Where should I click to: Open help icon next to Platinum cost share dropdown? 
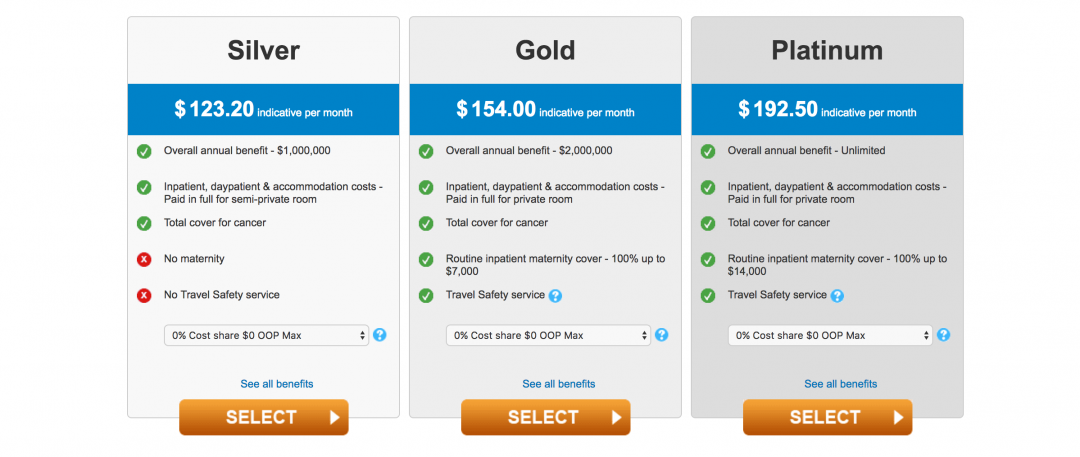pos(944,335)
